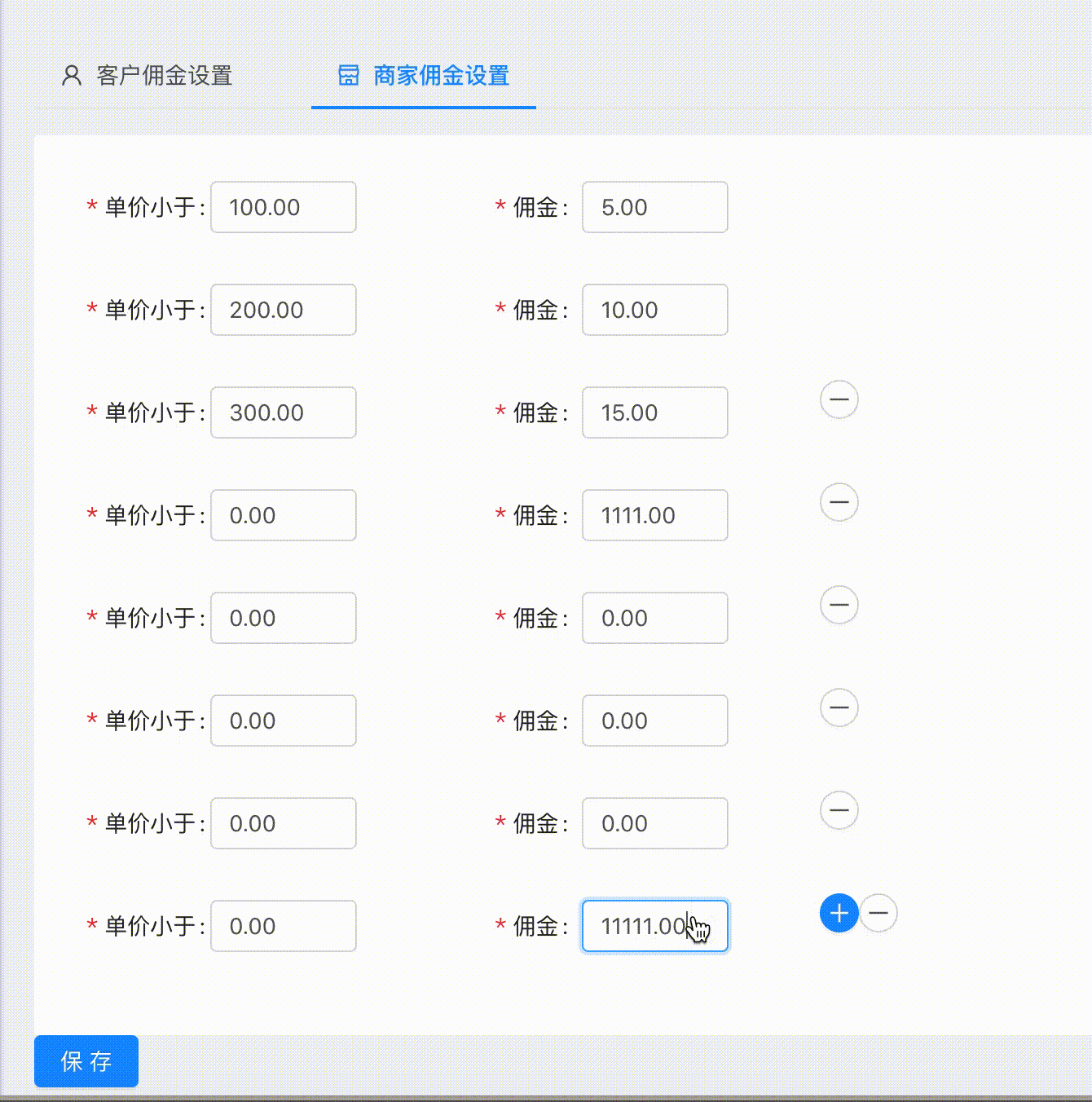Click the 佣金 field showing 1111.00

coord(654,515)
